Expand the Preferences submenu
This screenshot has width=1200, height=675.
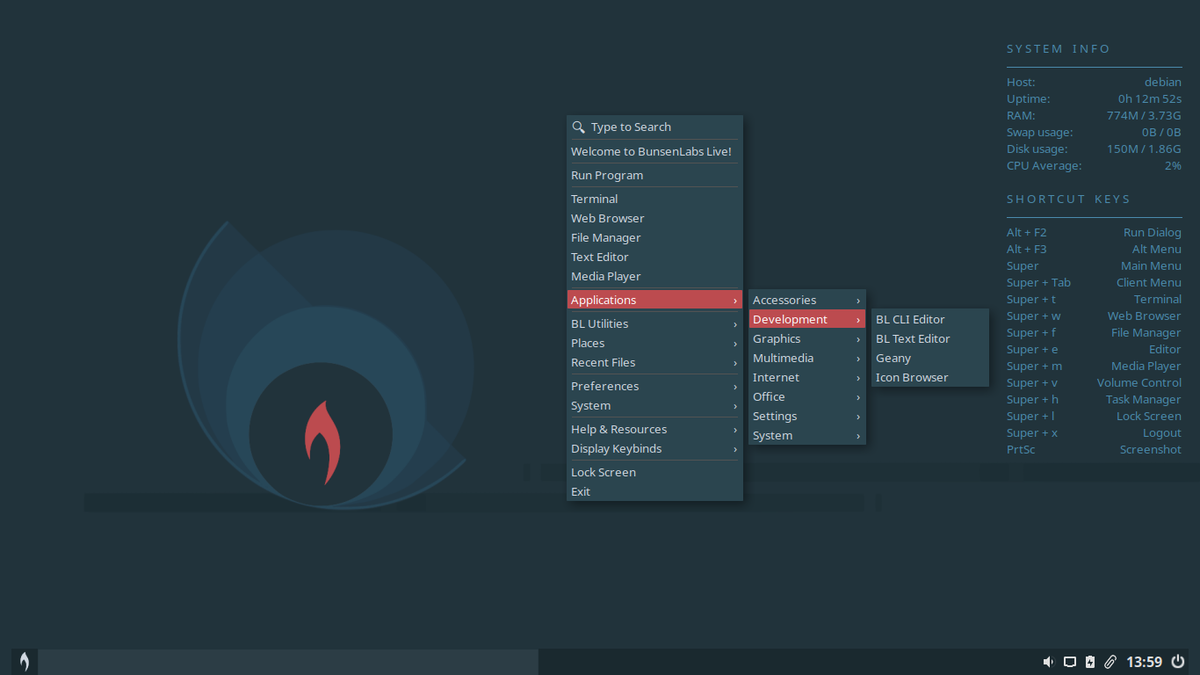click(654, 386)
